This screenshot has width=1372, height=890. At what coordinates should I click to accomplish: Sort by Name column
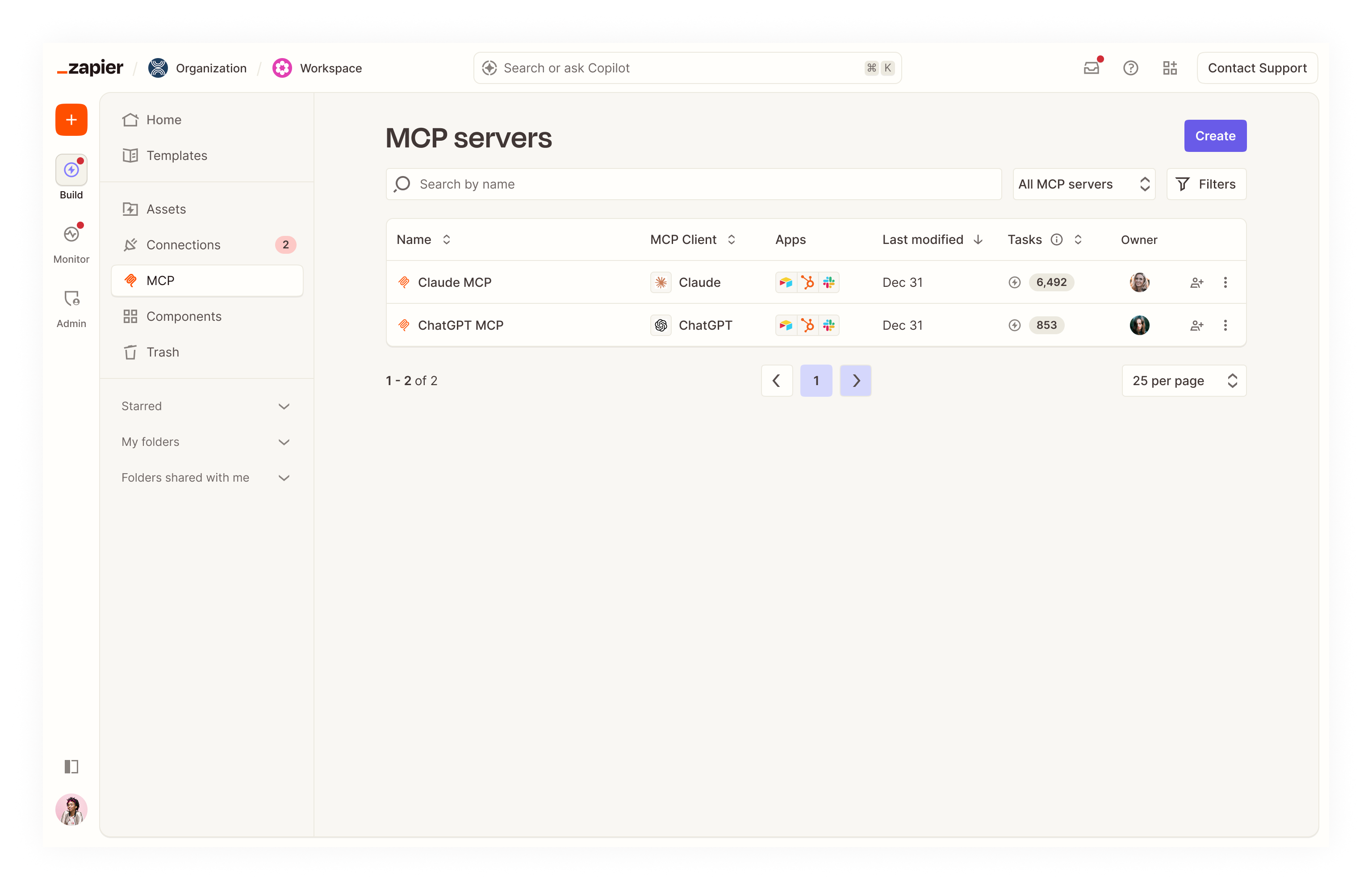[x=446, y=240]
